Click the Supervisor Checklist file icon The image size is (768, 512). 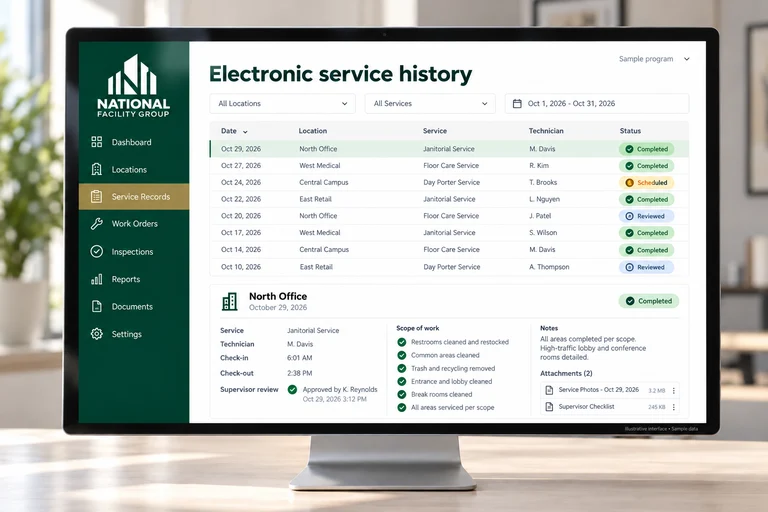(x=549, y=407)
